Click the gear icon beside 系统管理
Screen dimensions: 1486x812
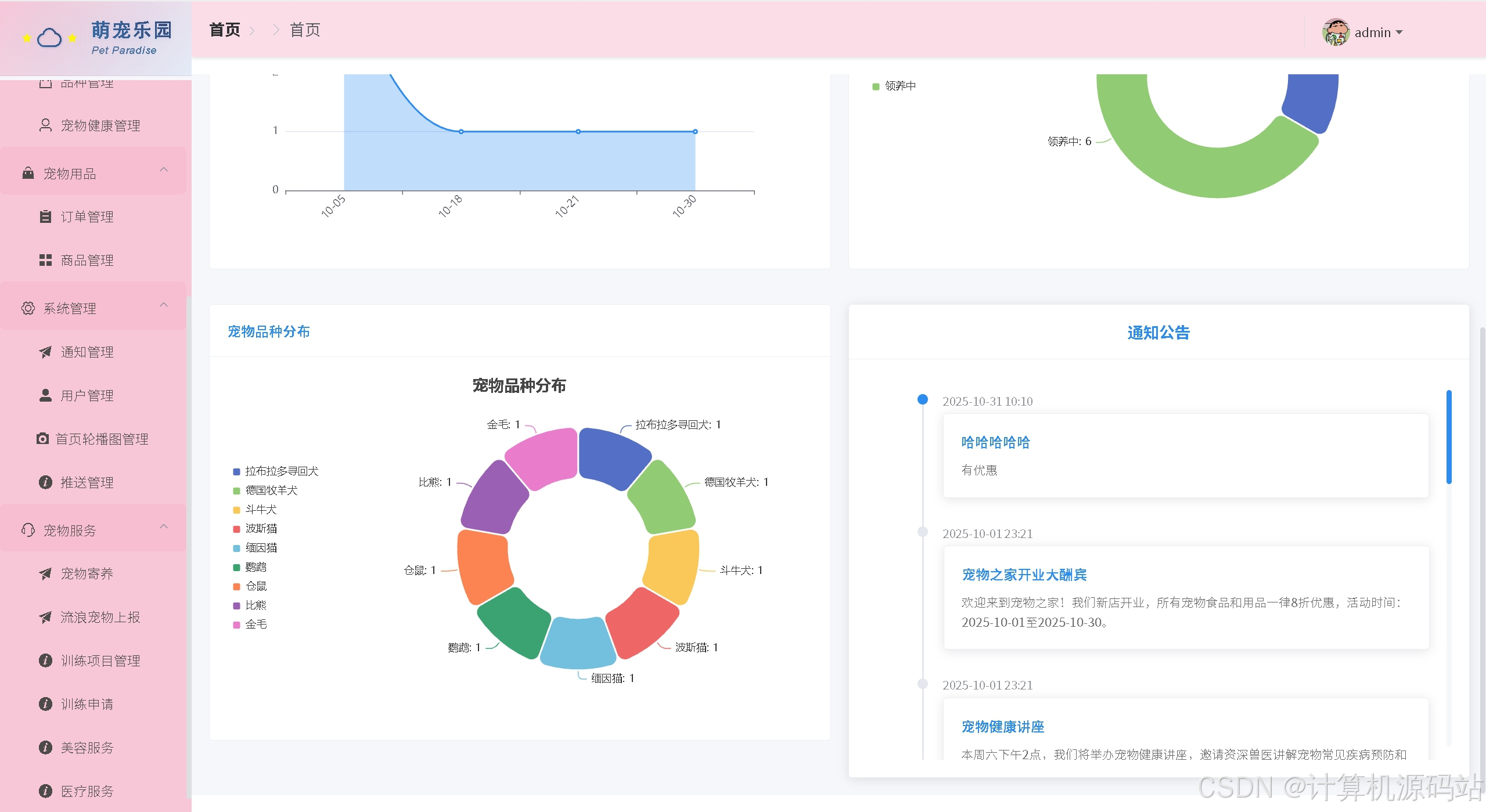click(x=28, y=308)
